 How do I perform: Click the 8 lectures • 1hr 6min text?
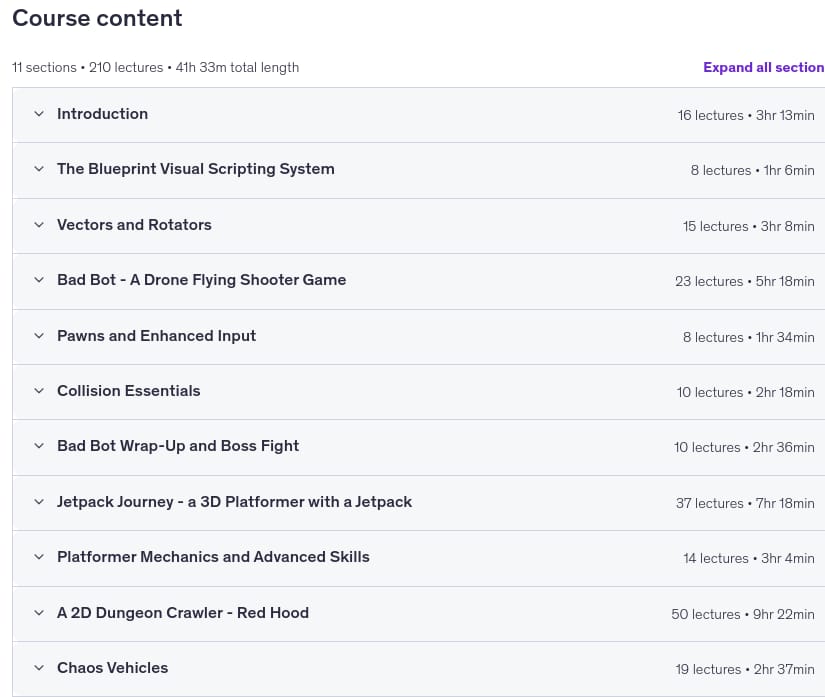[752, 170]
